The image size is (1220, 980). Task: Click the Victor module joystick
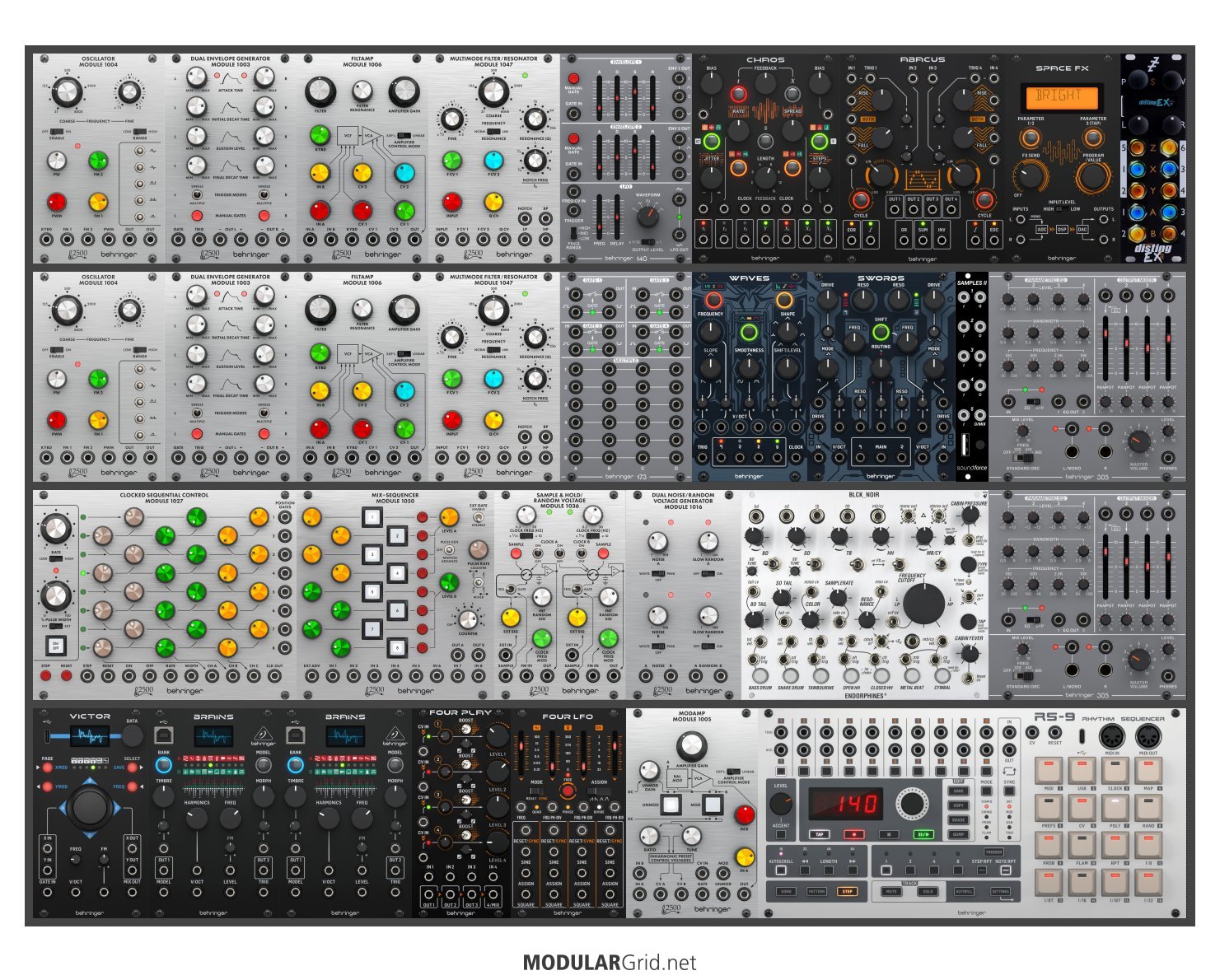(x=90, y=807)
